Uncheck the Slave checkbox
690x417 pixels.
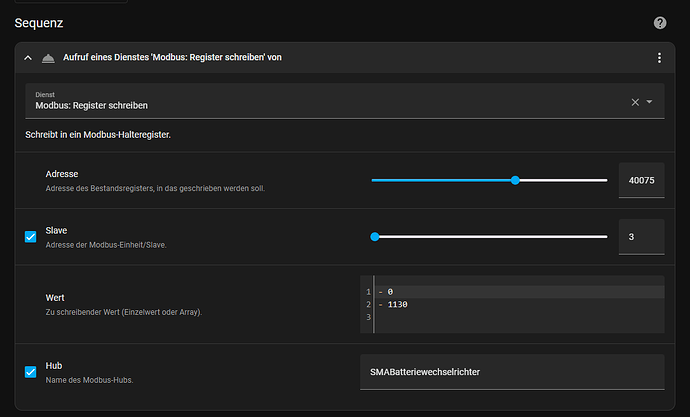(x=30, y=237)
